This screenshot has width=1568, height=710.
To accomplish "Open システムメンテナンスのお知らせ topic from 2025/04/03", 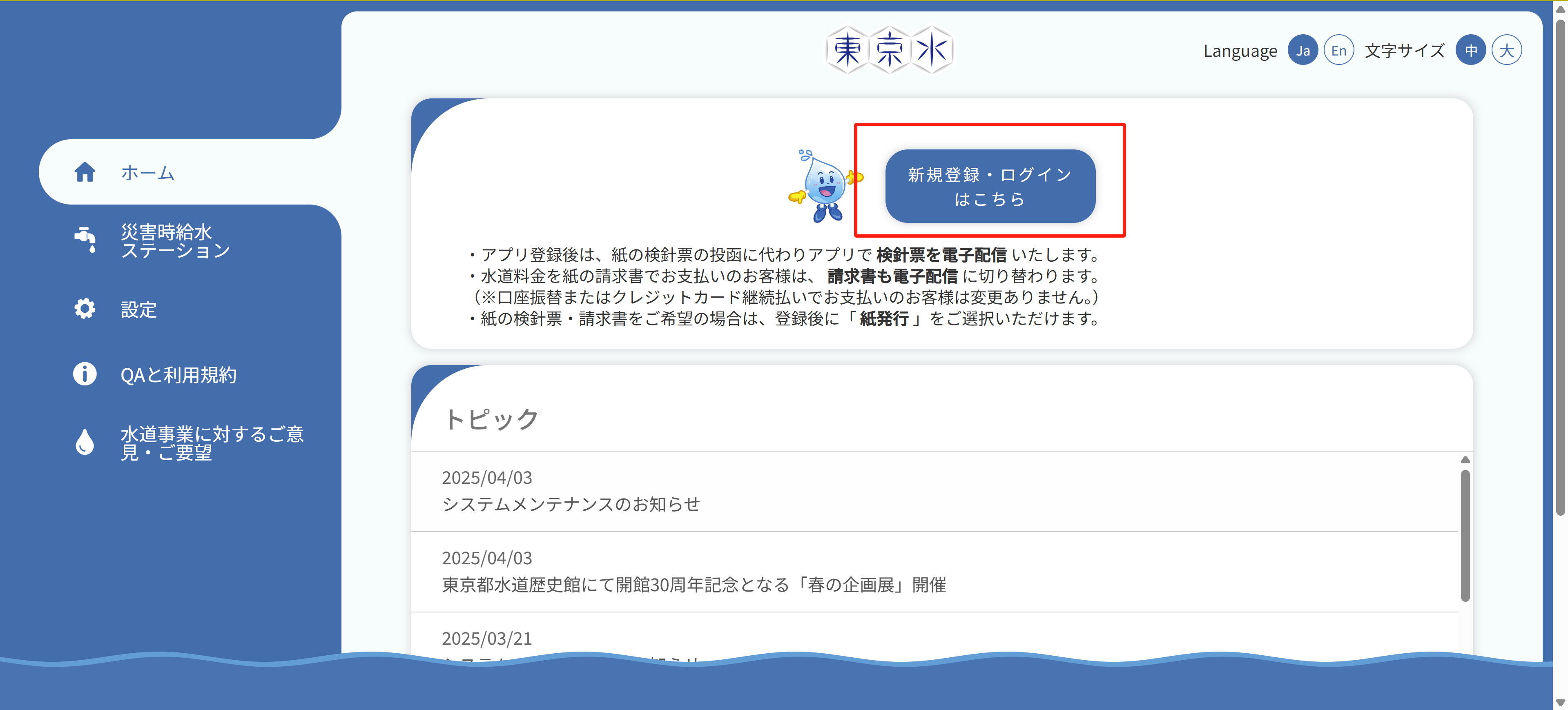I will coord(570,504).
